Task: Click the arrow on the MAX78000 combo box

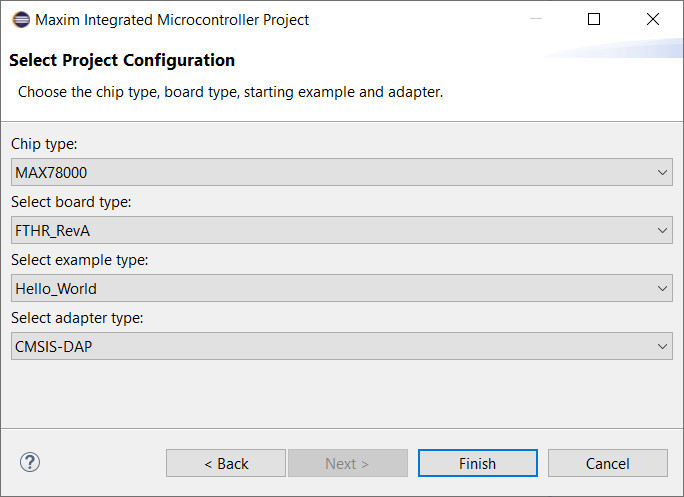Action: 663,172
